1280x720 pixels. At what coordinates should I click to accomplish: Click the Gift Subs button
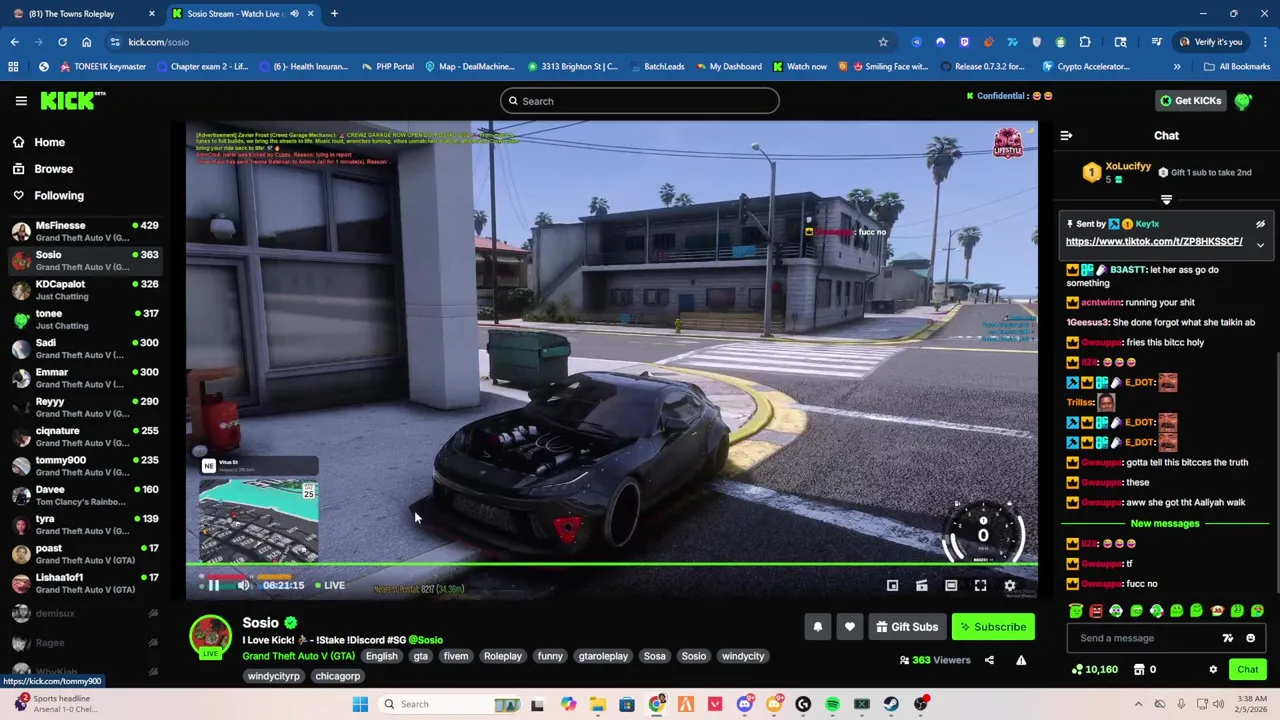907,627
